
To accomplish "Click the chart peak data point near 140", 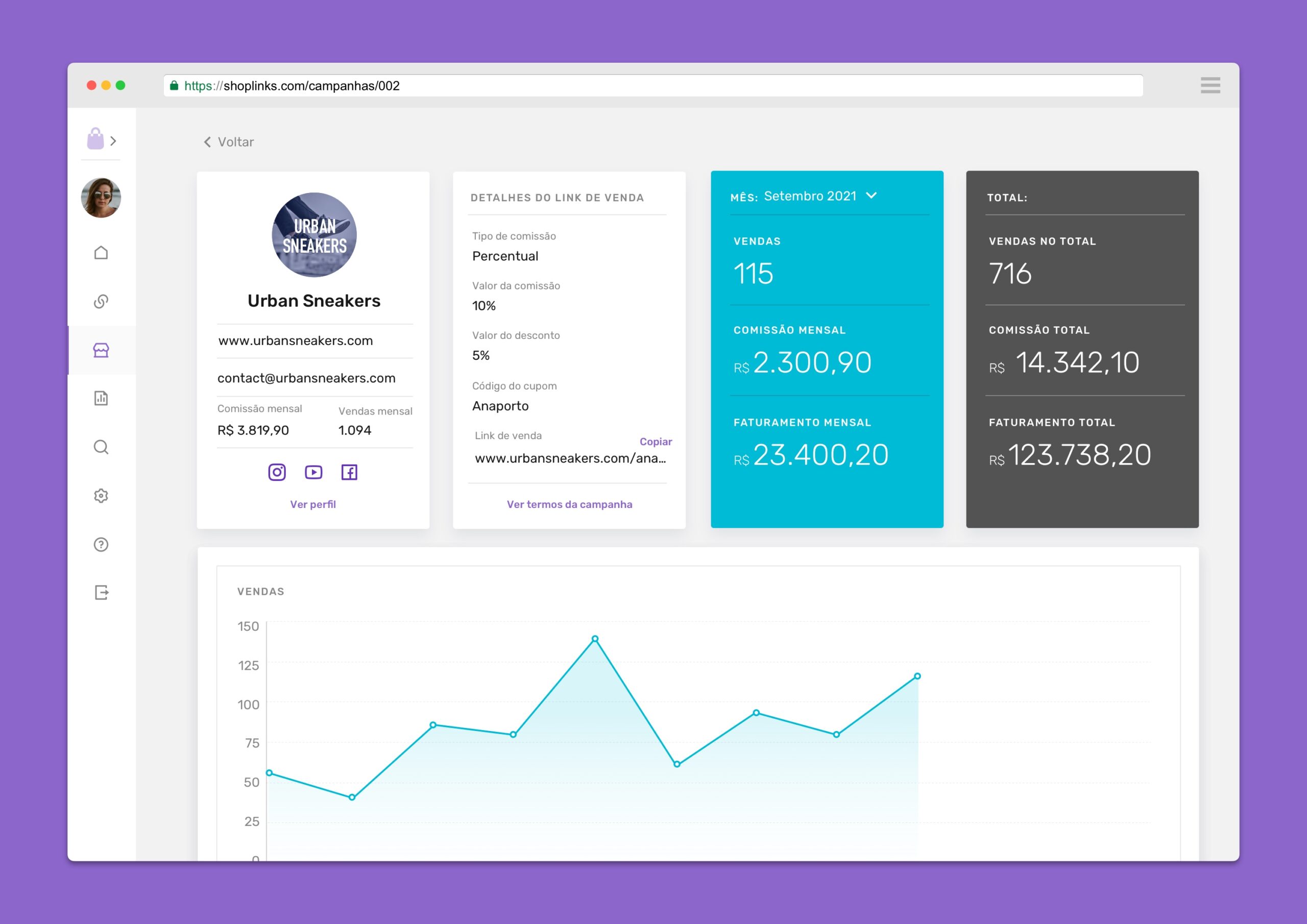I will point(595,639).
